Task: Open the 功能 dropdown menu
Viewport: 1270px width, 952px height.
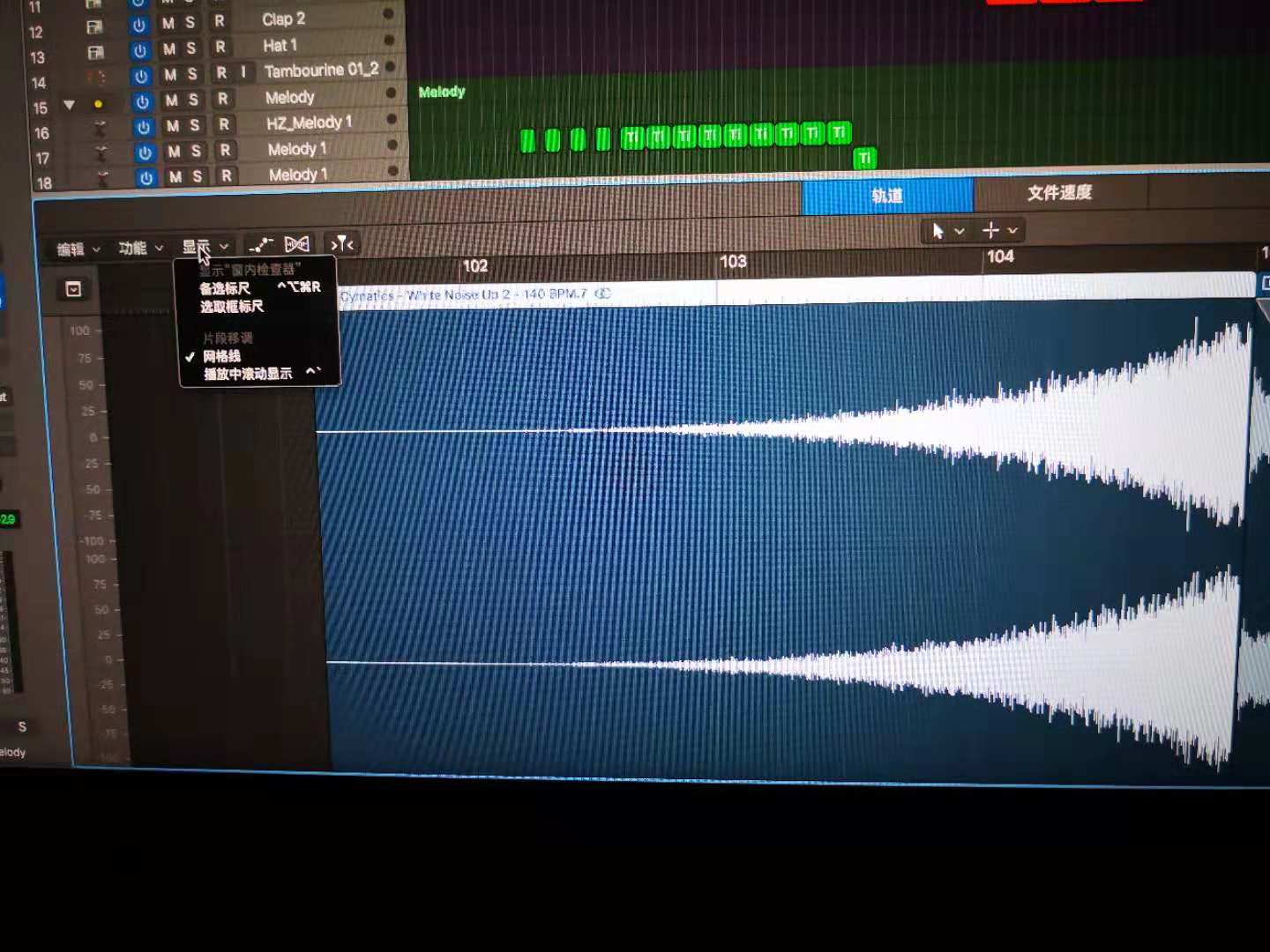Action: (x=140, y=249)
